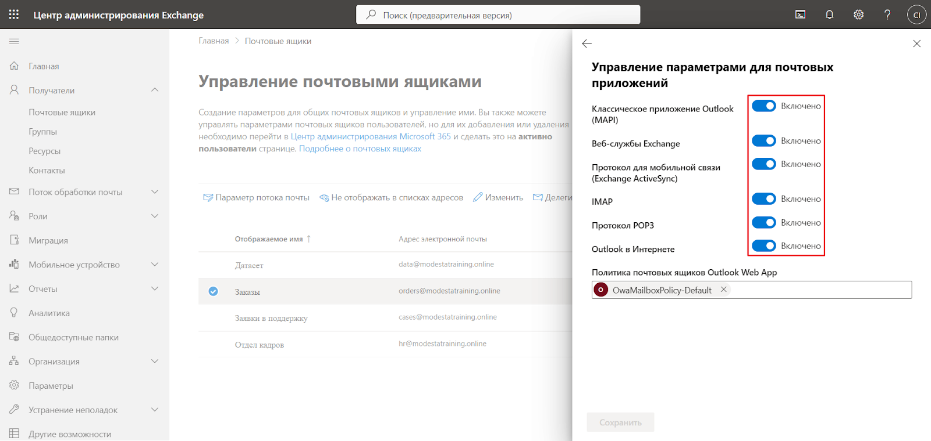Disable the Протокол POP3 switch

764,223
